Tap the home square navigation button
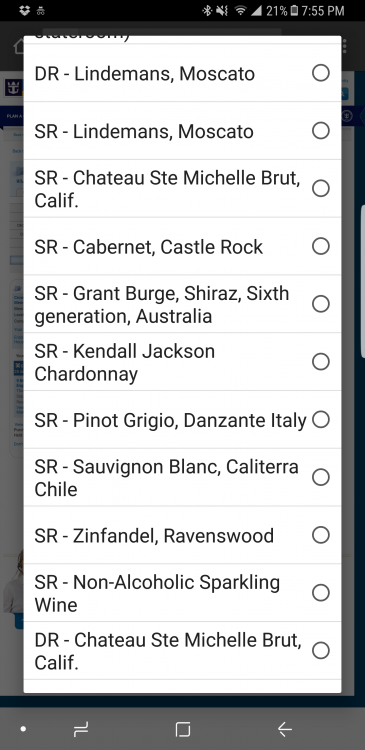 (x=183, y=729)
